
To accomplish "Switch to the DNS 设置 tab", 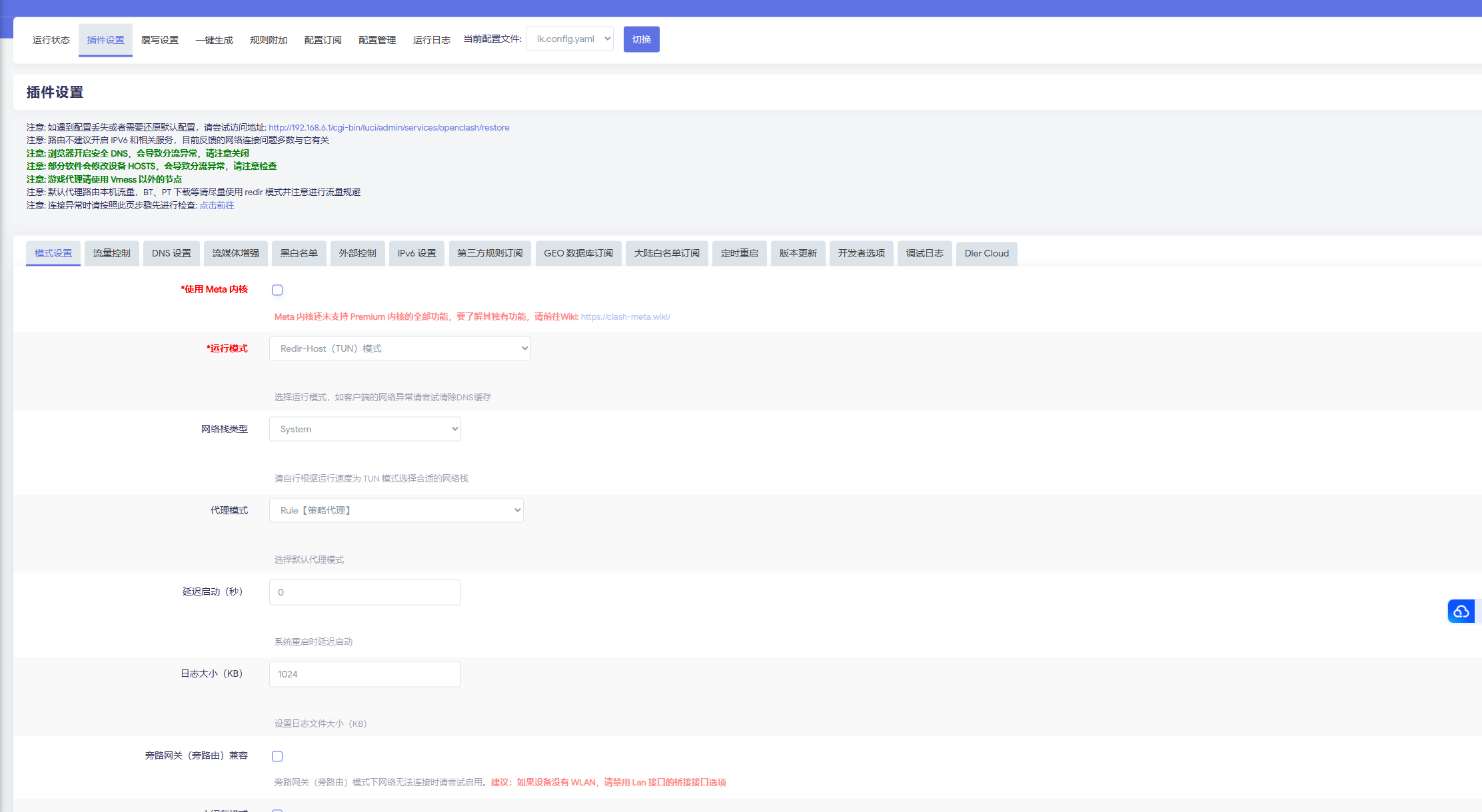I will 171,253.
